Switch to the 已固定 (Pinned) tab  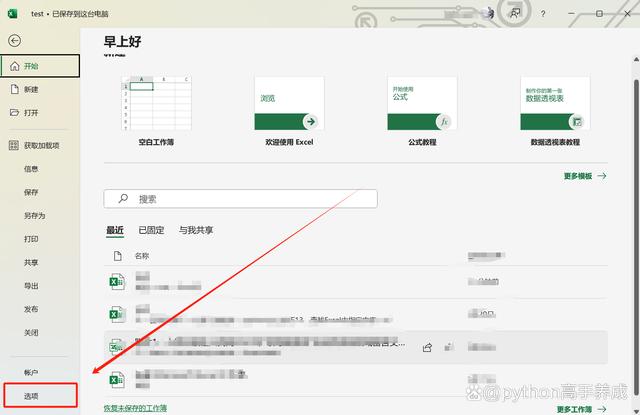click(x=151, y=230)
